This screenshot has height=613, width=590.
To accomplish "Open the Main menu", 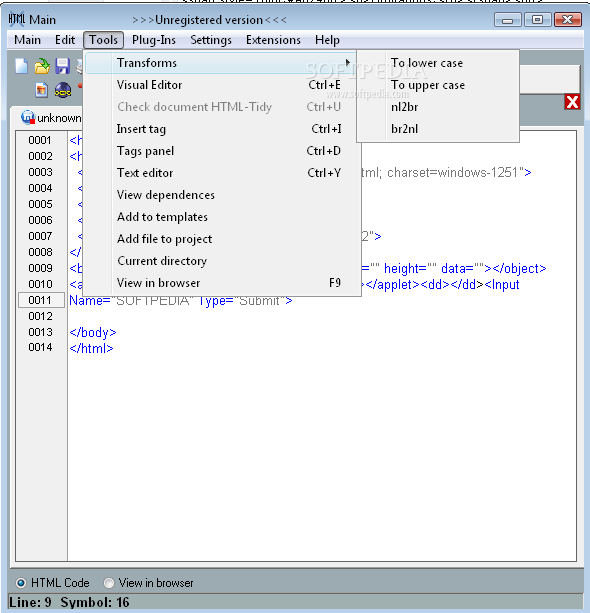I will click(x=27, y=40).
